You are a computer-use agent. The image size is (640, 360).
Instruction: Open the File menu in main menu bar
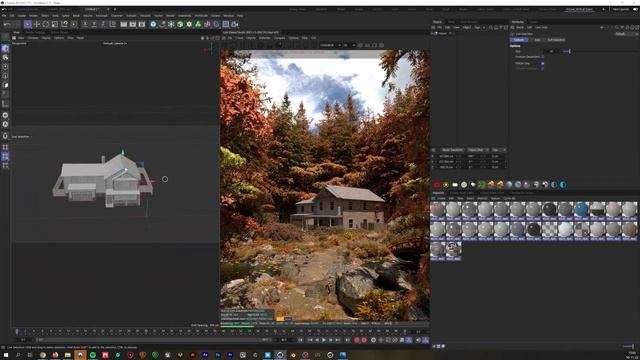click(4, 16)
